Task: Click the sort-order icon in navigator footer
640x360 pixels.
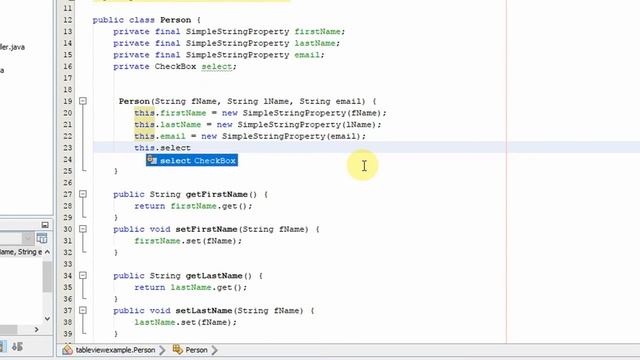Action: point(17,347)
